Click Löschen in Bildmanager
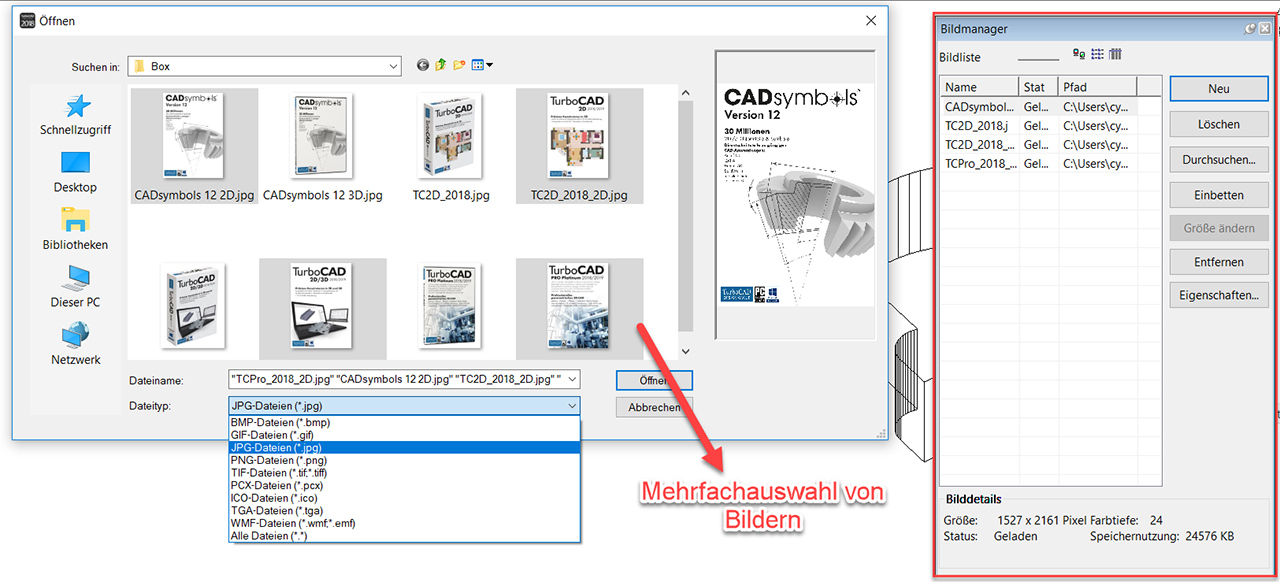Viewport: 1280px width, 582px height. [x=1219, y=124]
